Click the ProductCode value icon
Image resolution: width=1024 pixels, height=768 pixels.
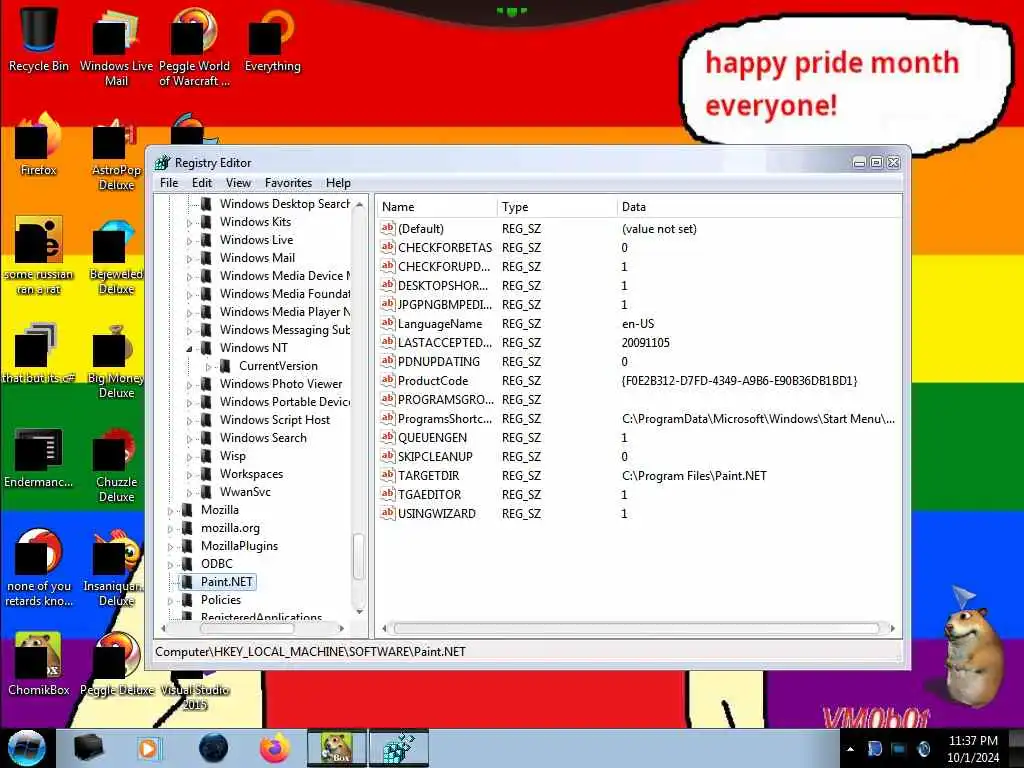[388, 380]
